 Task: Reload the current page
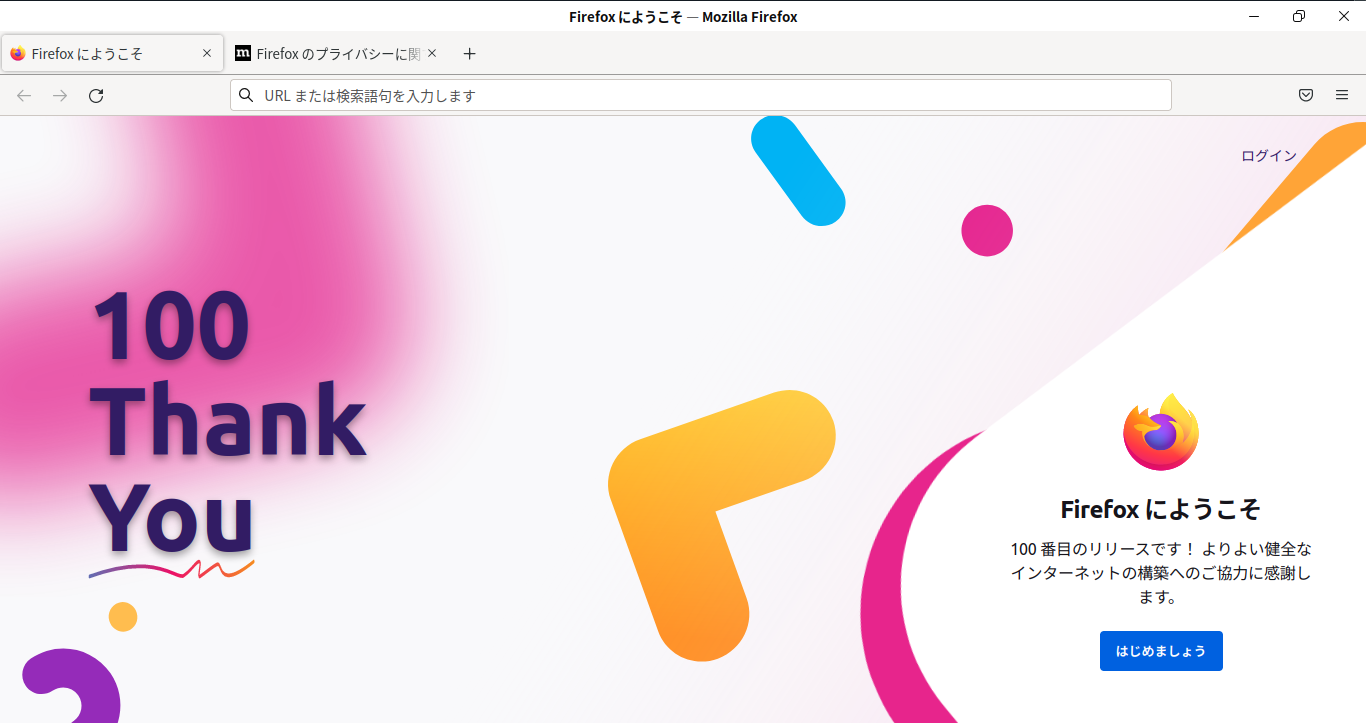click(96, 96)
